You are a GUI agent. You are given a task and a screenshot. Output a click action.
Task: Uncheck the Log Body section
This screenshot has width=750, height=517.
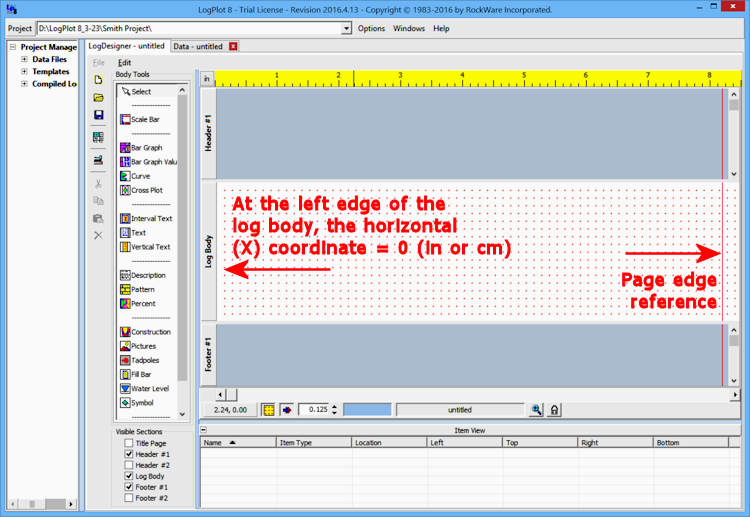pyautogui.click(x=129, y=476)
